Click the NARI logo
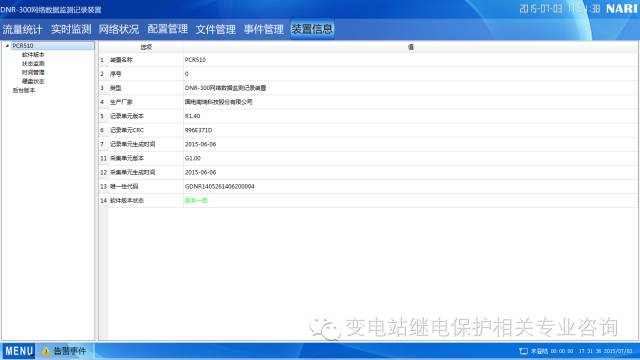Image resolution: width=640 pixels, height=360 pixels. point(622,9)
